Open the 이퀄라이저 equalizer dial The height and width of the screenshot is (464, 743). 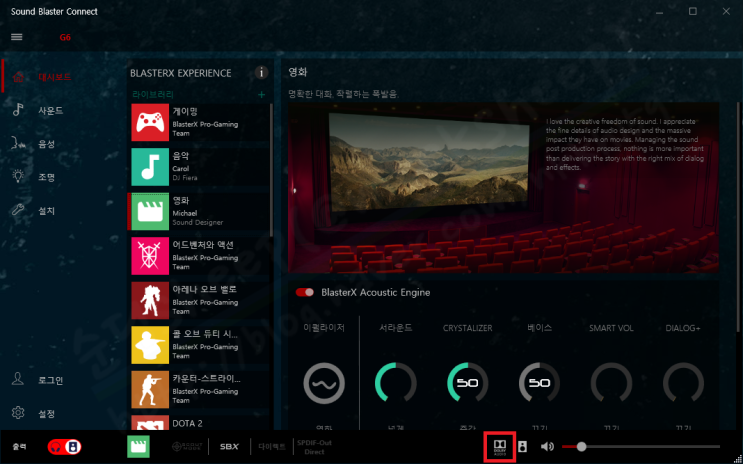coord(324,383)
